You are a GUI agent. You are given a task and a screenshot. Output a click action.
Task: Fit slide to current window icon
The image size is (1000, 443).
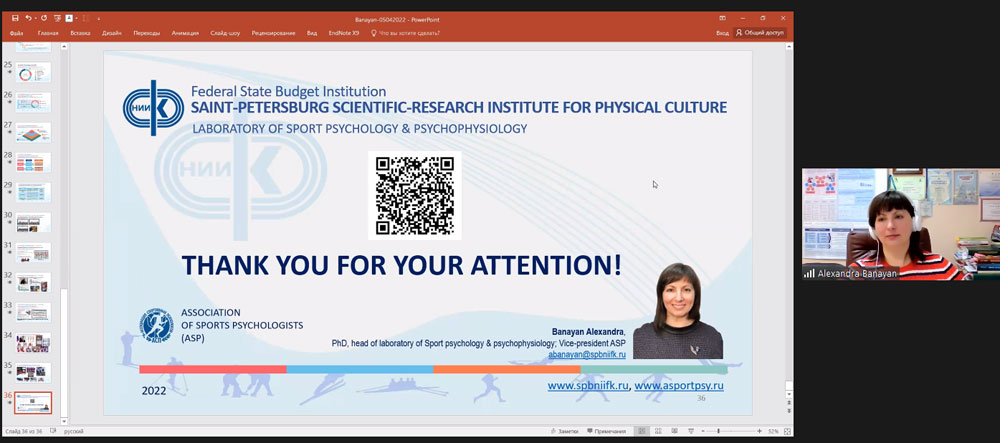(787, 432)
